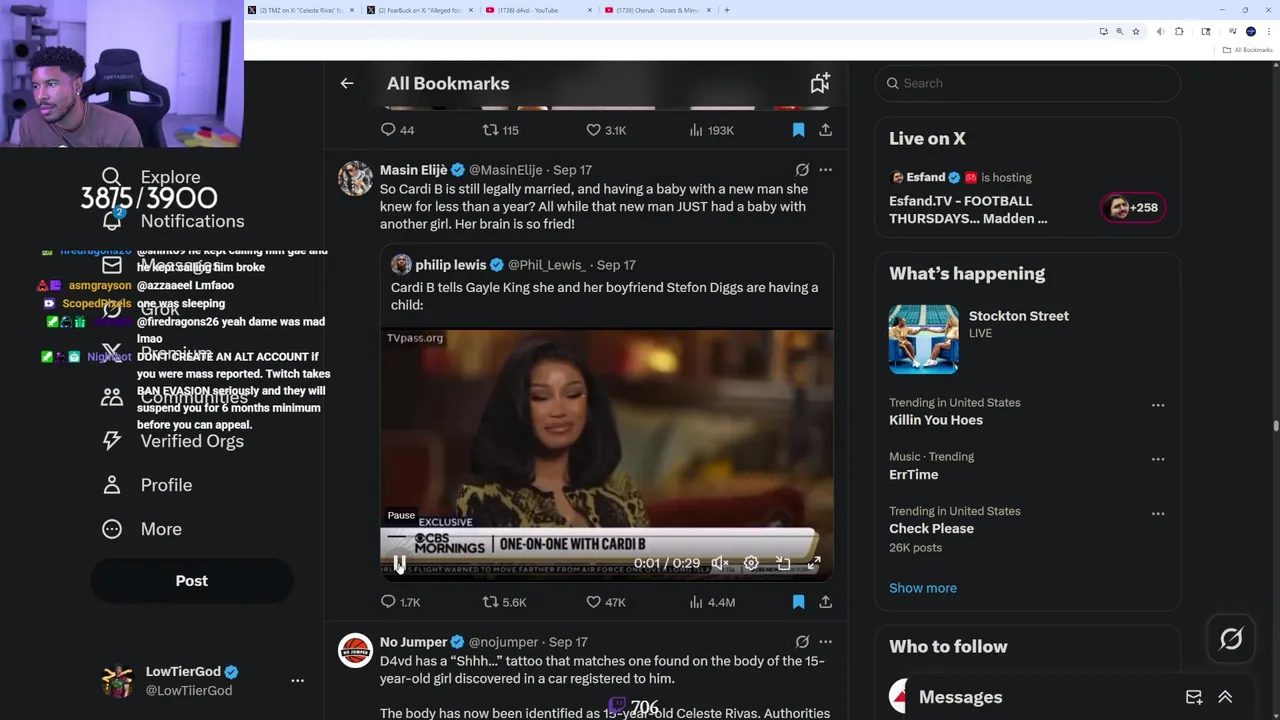Compose new message in Messages drawer
This screenshot has height=720, width=1280.
1194,697
